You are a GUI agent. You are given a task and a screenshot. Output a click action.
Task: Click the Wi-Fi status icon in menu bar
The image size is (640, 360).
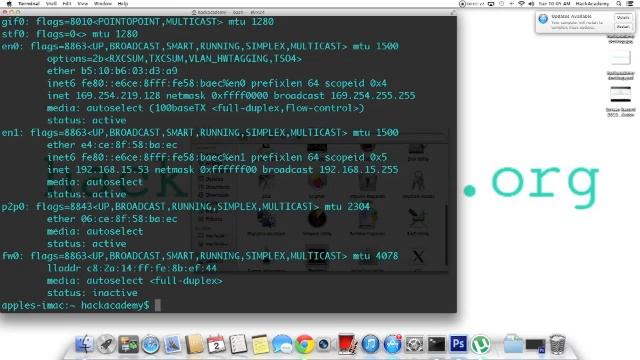click(x=521, y=4)
